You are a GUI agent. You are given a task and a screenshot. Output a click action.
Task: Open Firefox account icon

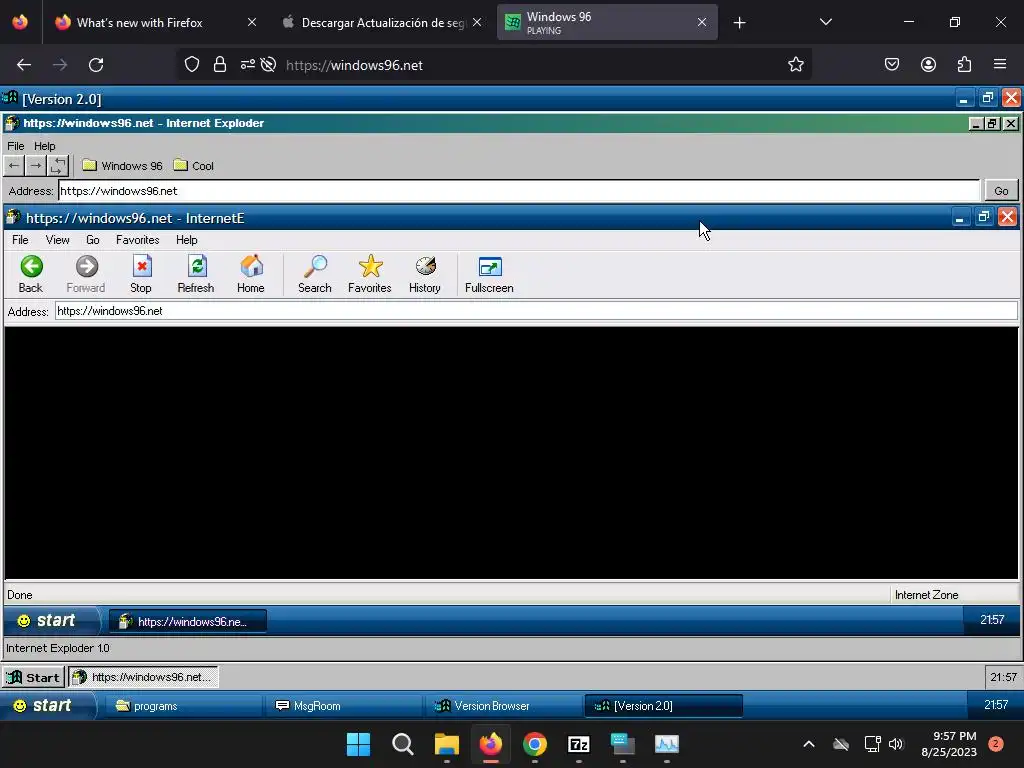(928, 64)
